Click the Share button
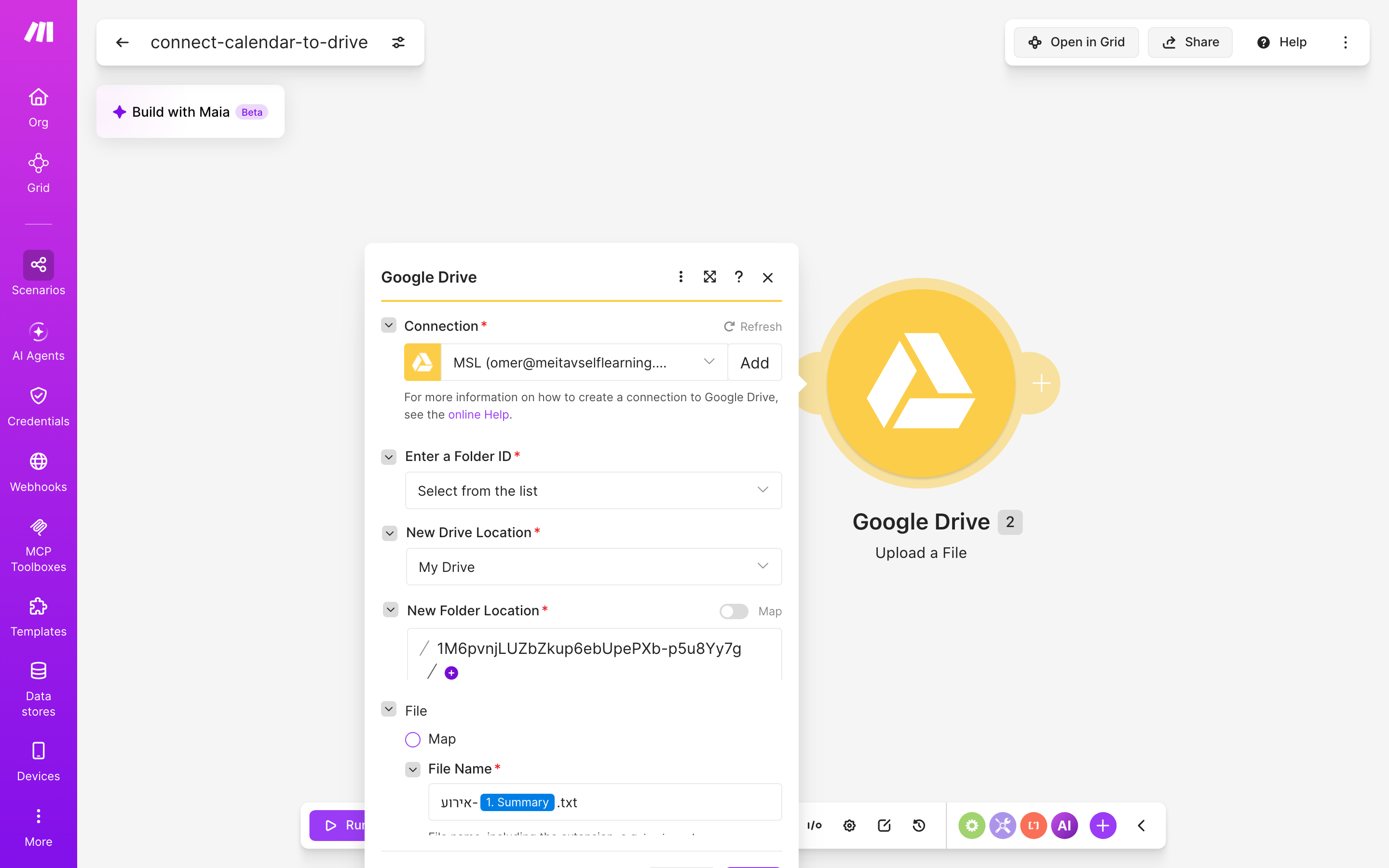The width and height of the screenshot is (1389, 868). click(x=1190, y=42)
